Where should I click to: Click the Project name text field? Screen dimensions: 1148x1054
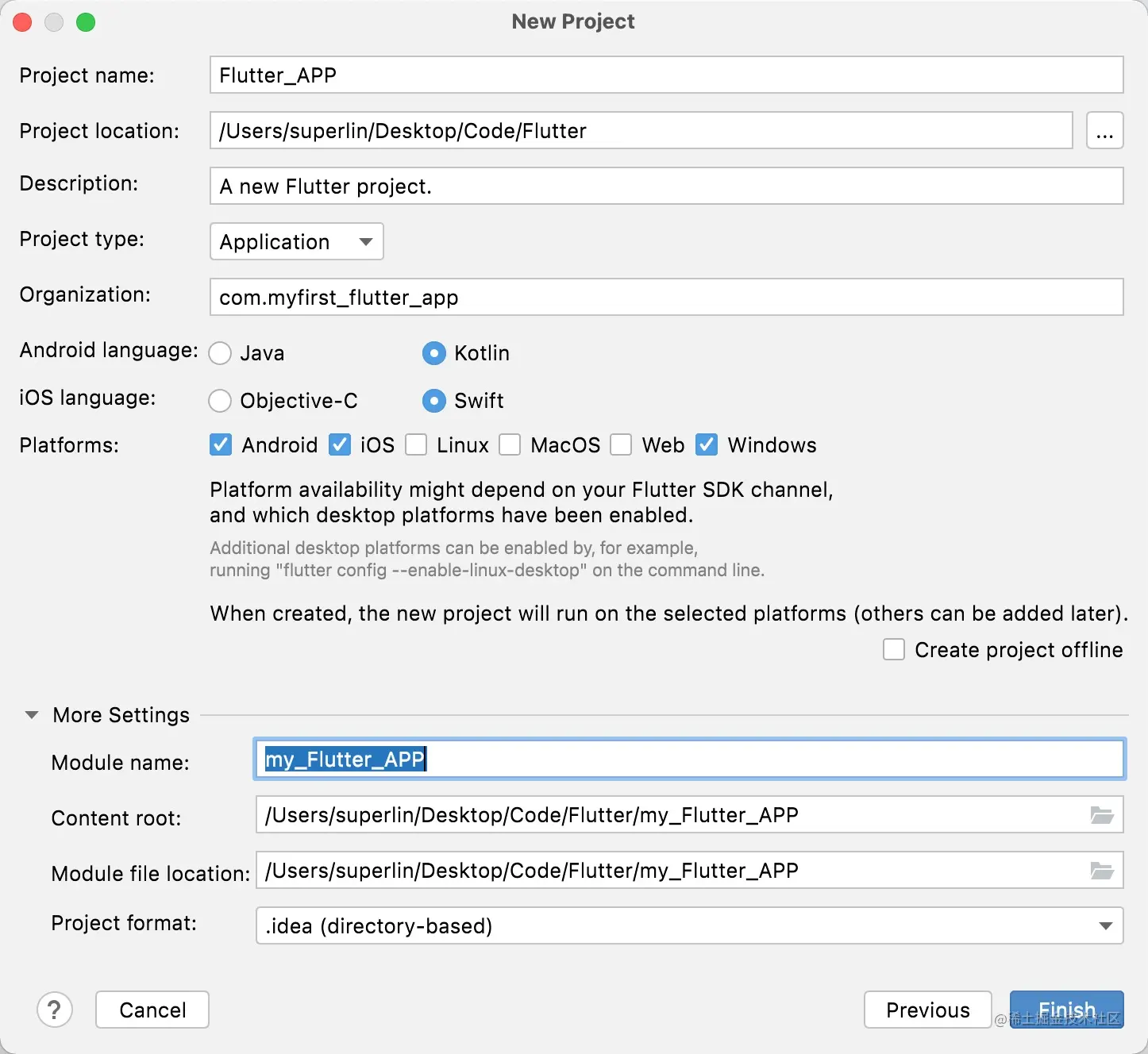pyautogui.click(x=666, y=75)
